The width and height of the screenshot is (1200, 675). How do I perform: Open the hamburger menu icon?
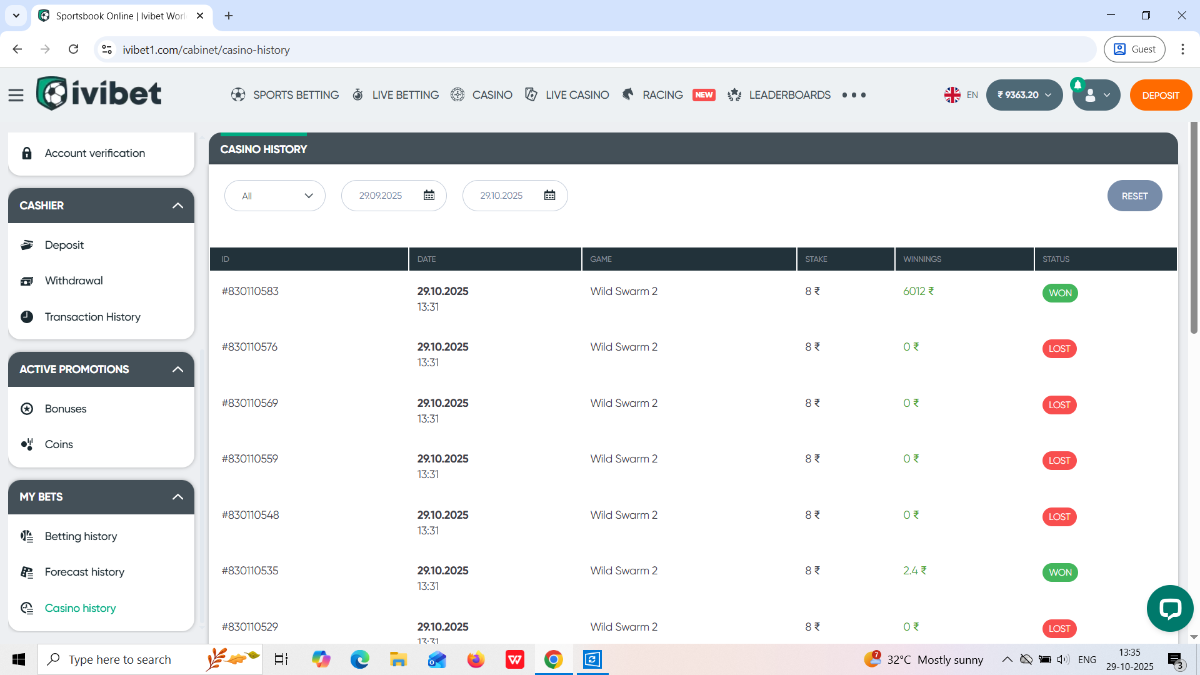pos(15,95)
